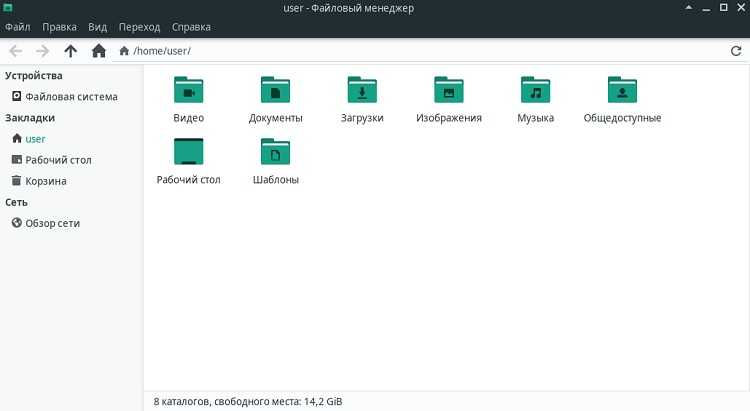The image size is (750, 411).
Task: Maximize the file manager window
Action: click(724, 7)
